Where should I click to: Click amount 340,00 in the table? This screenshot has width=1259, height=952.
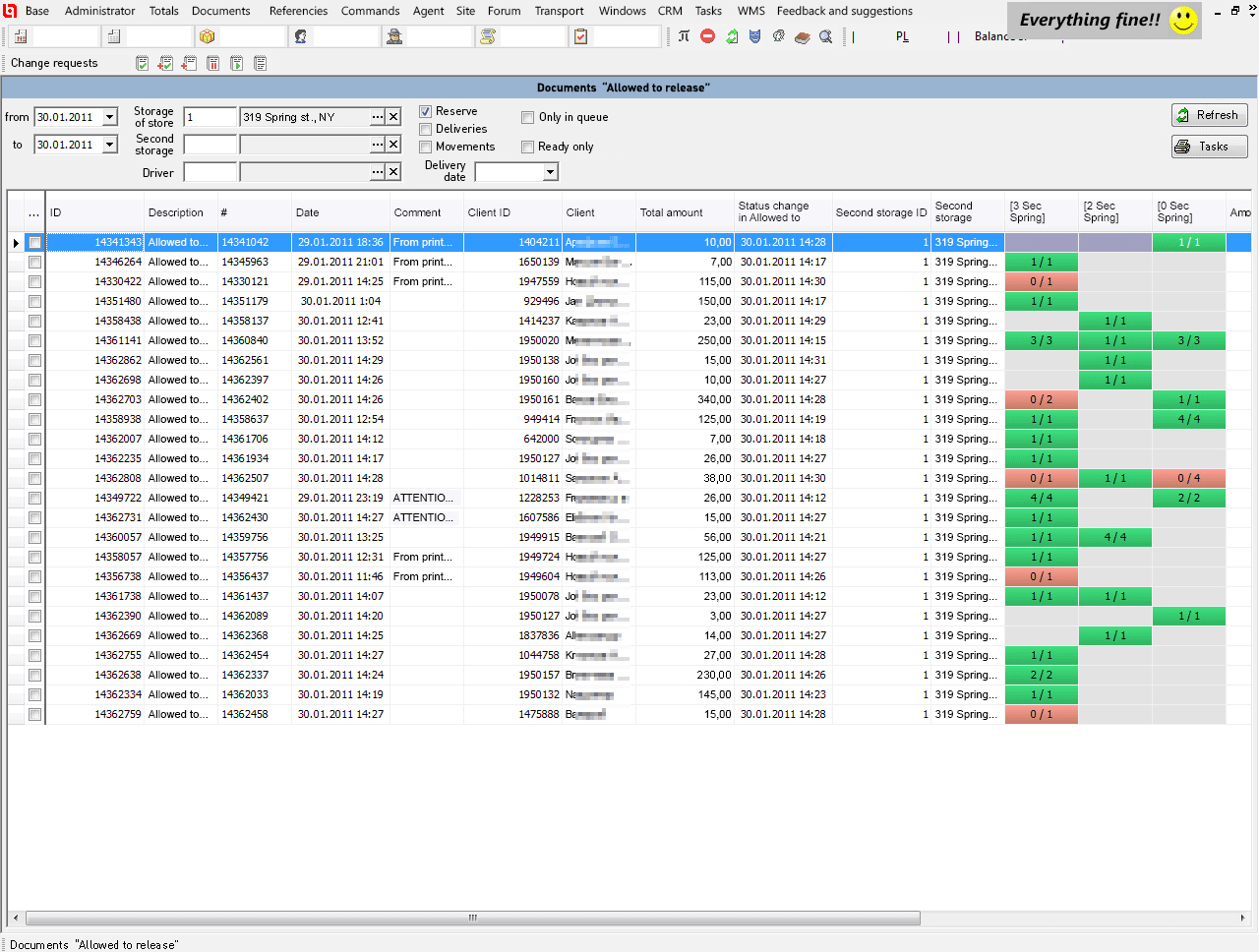click(x=714, y=399)
